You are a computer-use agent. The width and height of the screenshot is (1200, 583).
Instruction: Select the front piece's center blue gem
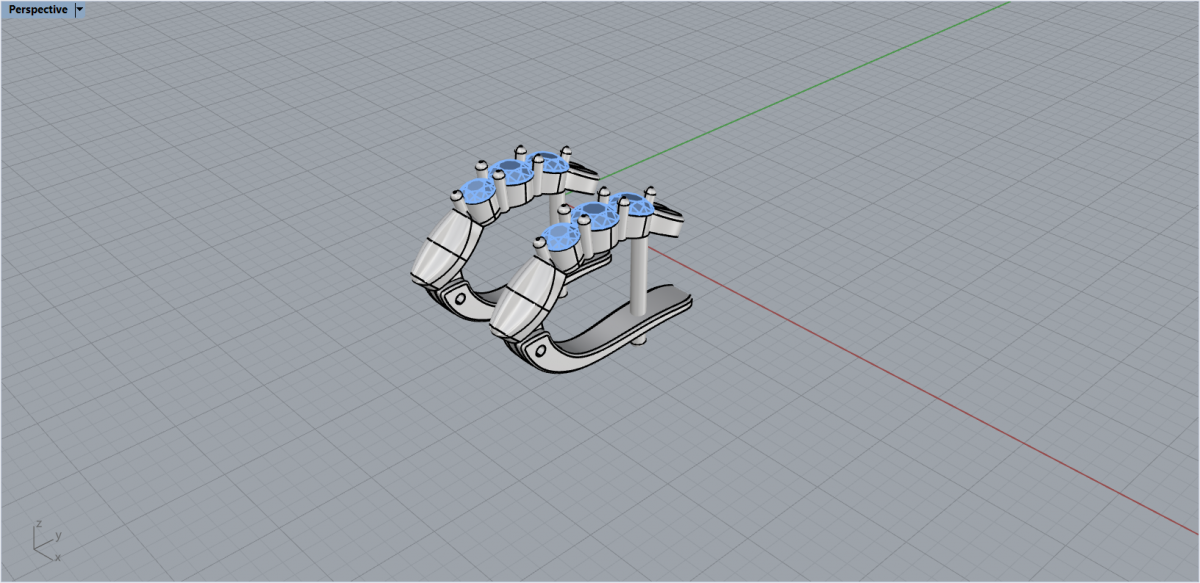(595, 211)
